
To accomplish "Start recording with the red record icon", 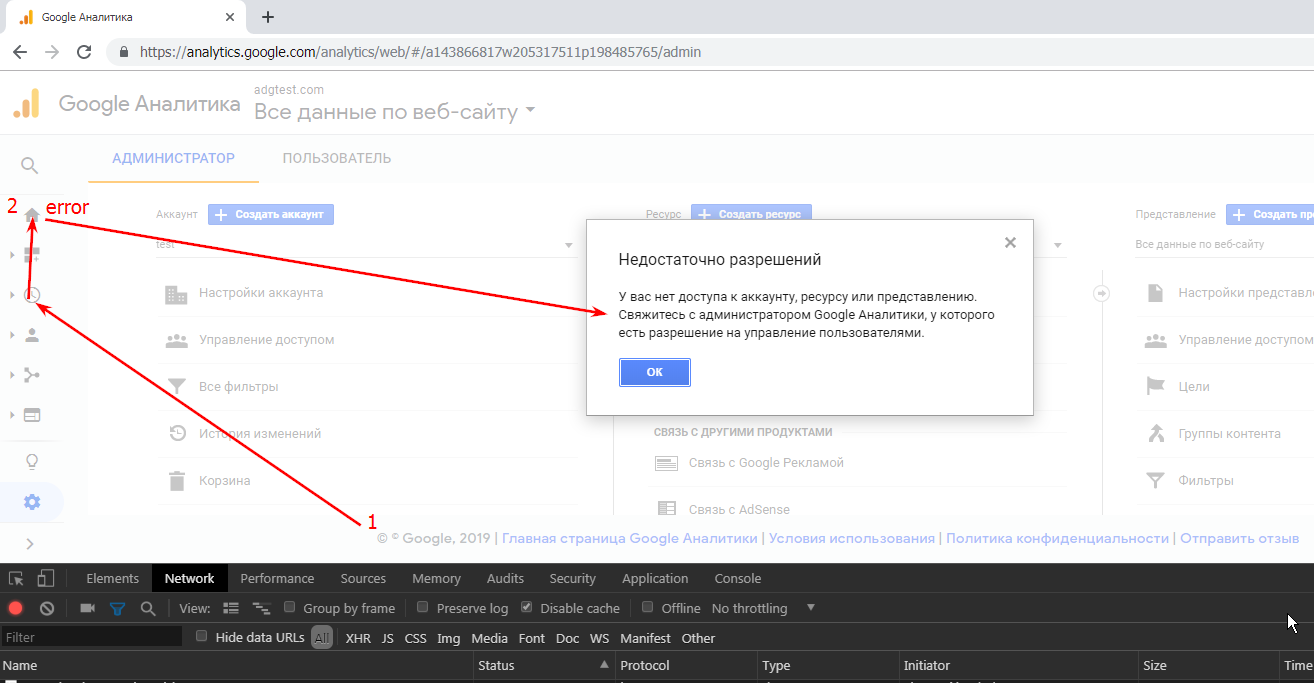I will click(x=14, y=607).
